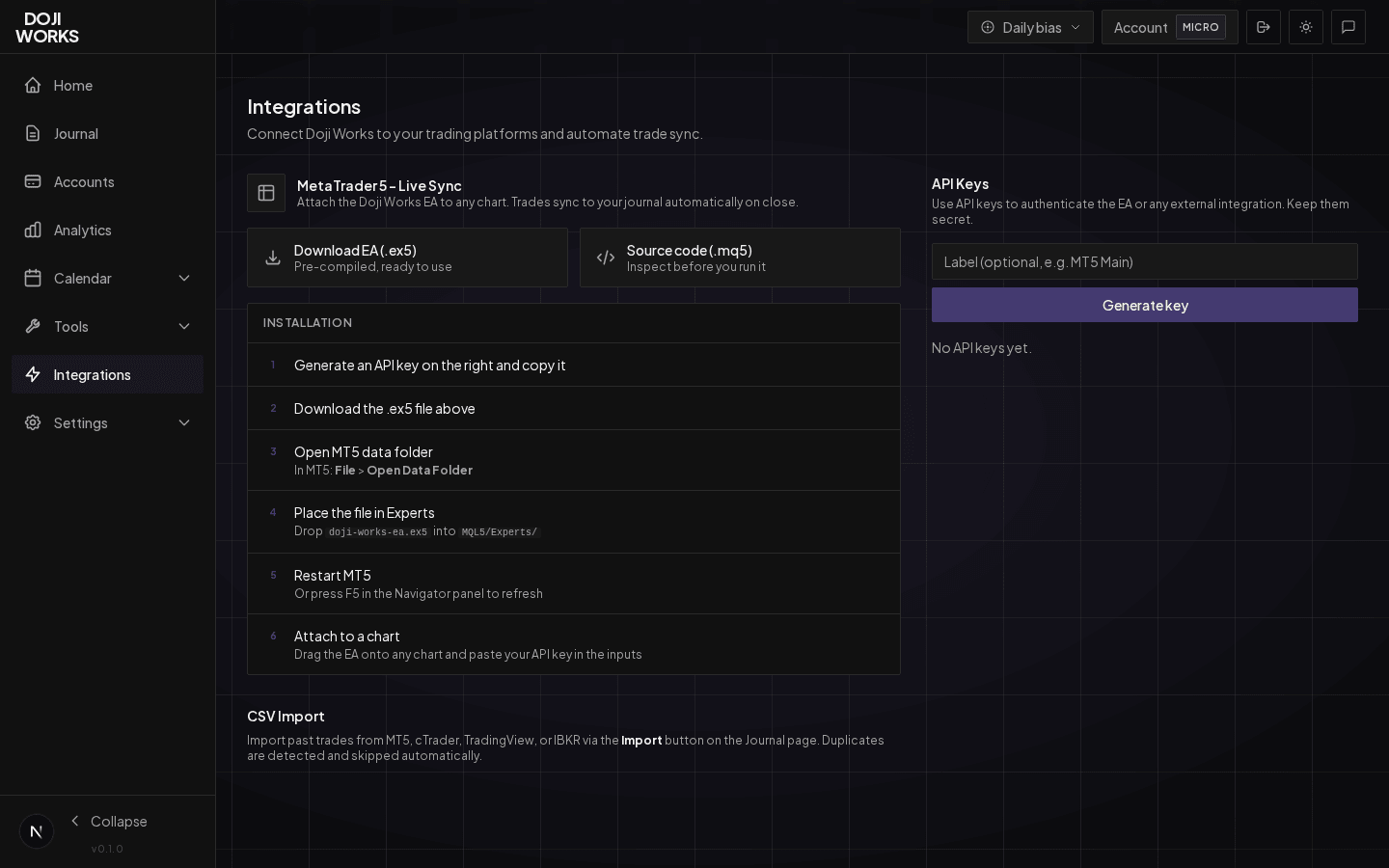Click the Analytics bar chart icon
The width and height of the screenshot is (1389, 868).
33,230
